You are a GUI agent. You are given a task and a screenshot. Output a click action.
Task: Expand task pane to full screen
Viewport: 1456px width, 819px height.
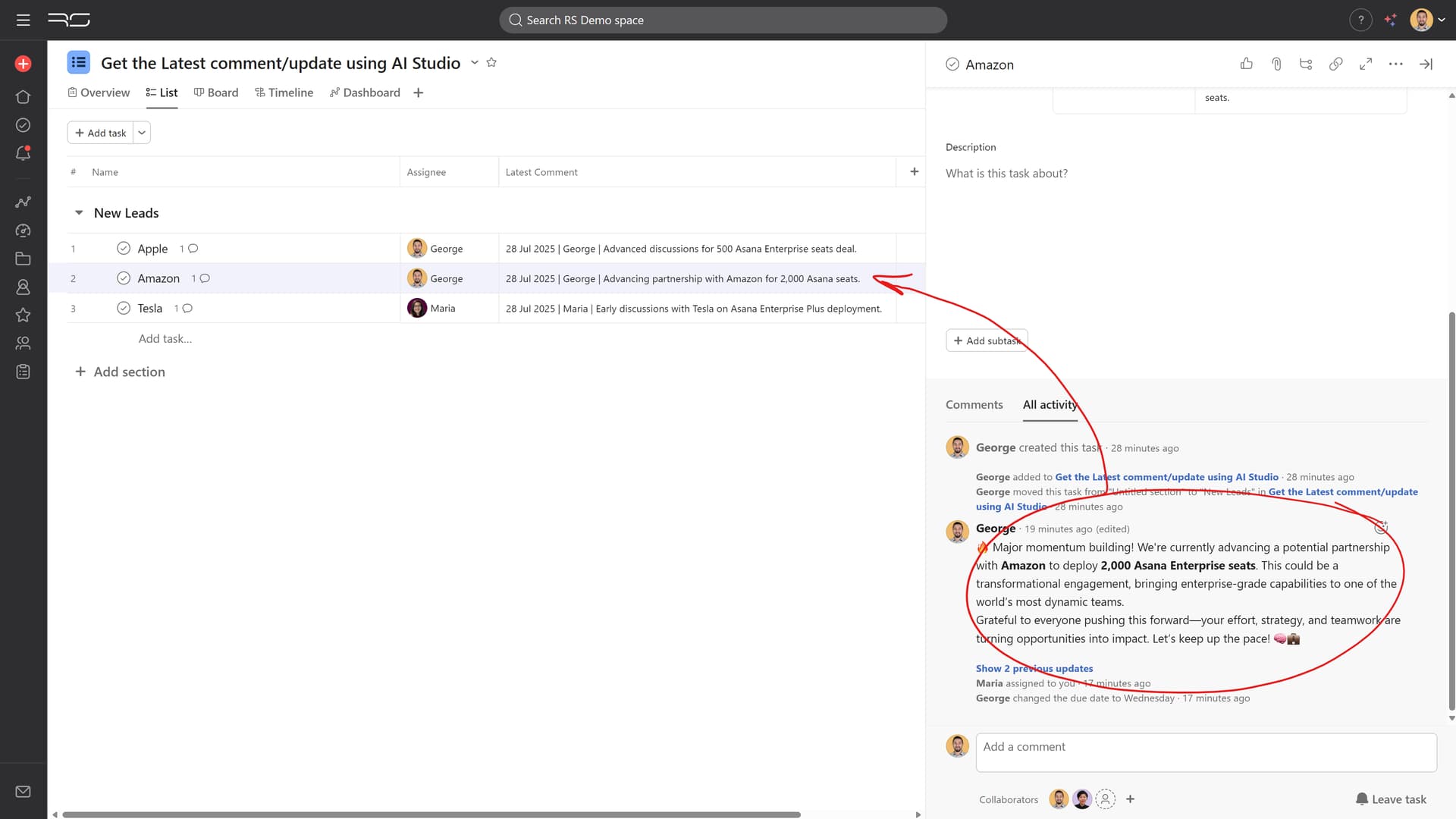point(1366,64)
